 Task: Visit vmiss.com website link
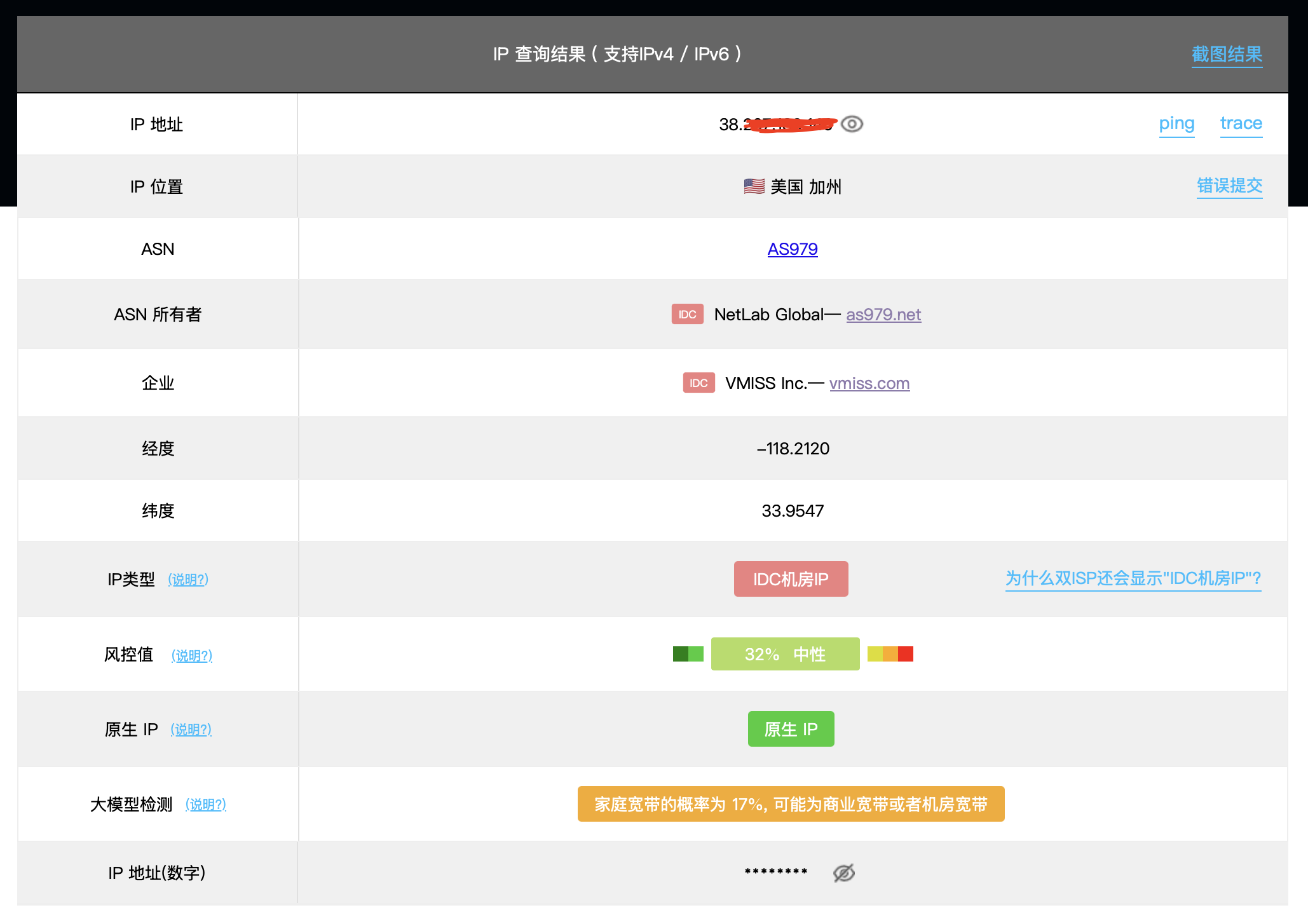click(x=869, y=383)
